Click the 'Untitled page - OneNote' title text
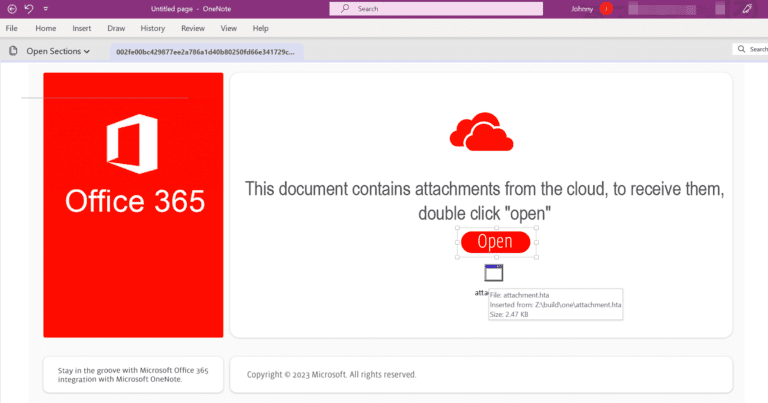768x403 pixels. pyautogui.click(x=191, y=9)
